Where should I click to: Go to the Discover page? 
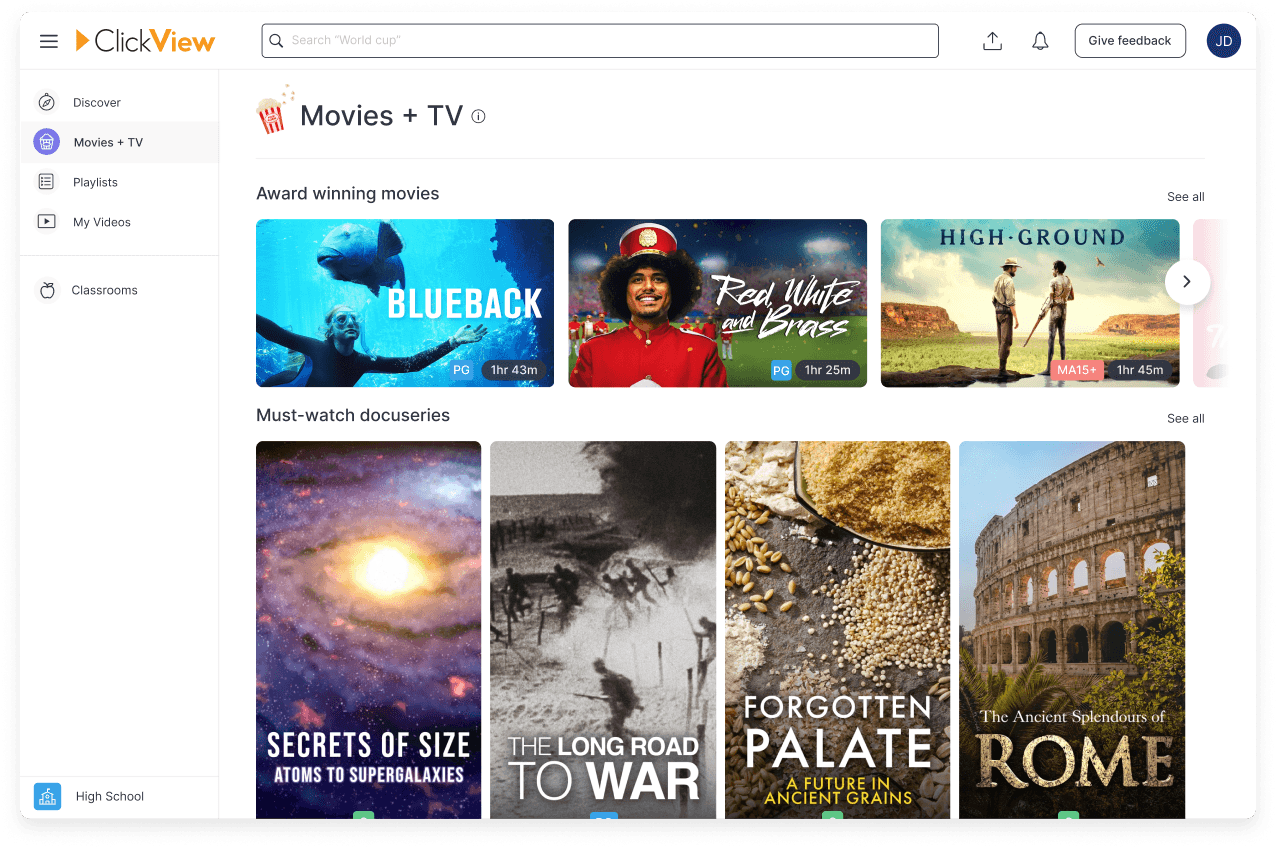[95, 101]
